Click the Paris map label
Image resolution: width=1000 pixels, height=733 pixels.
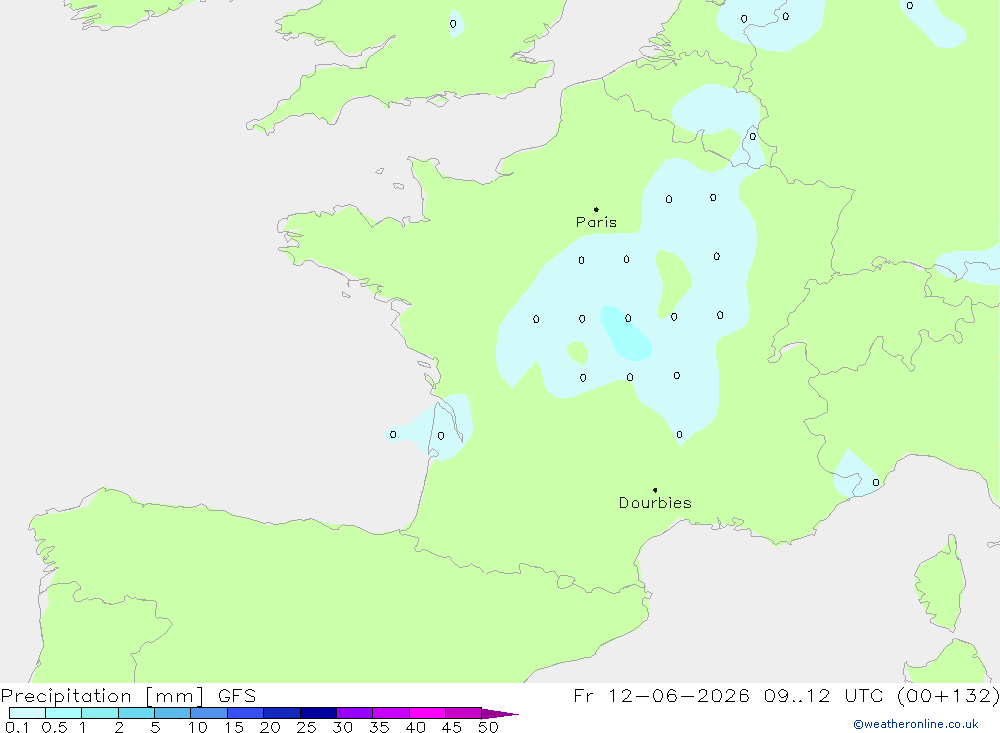click(596, 222)
